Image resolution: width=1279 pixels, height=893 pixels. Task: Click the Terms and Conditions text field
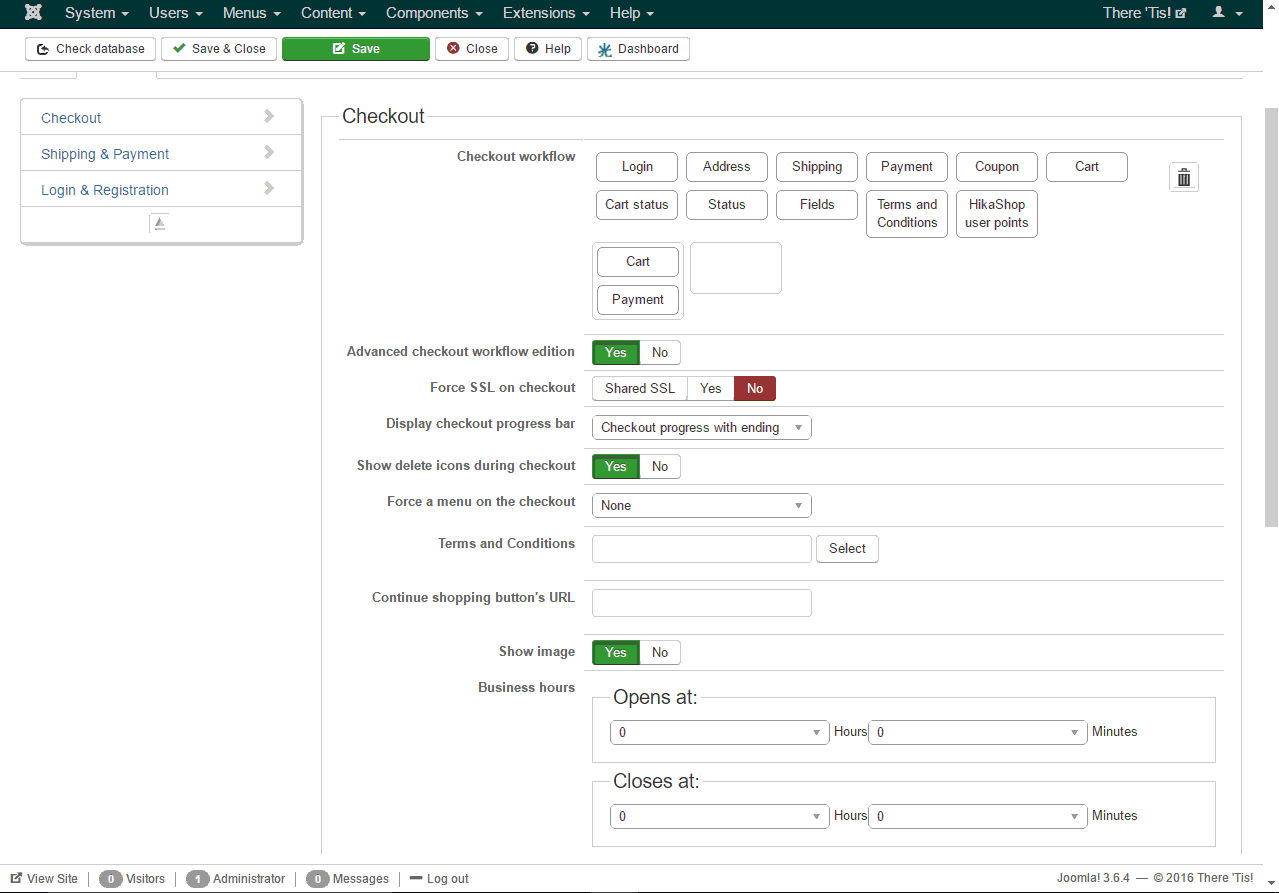click(x=702, y=548)
